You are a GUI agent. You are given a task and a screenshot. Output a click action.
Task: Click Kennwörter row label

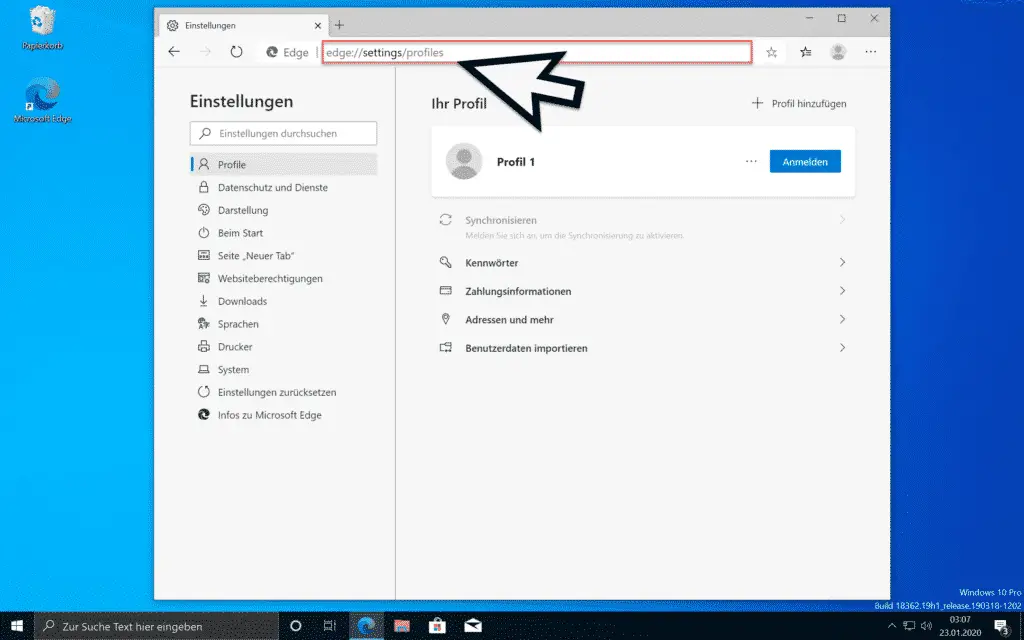point(491,263)
